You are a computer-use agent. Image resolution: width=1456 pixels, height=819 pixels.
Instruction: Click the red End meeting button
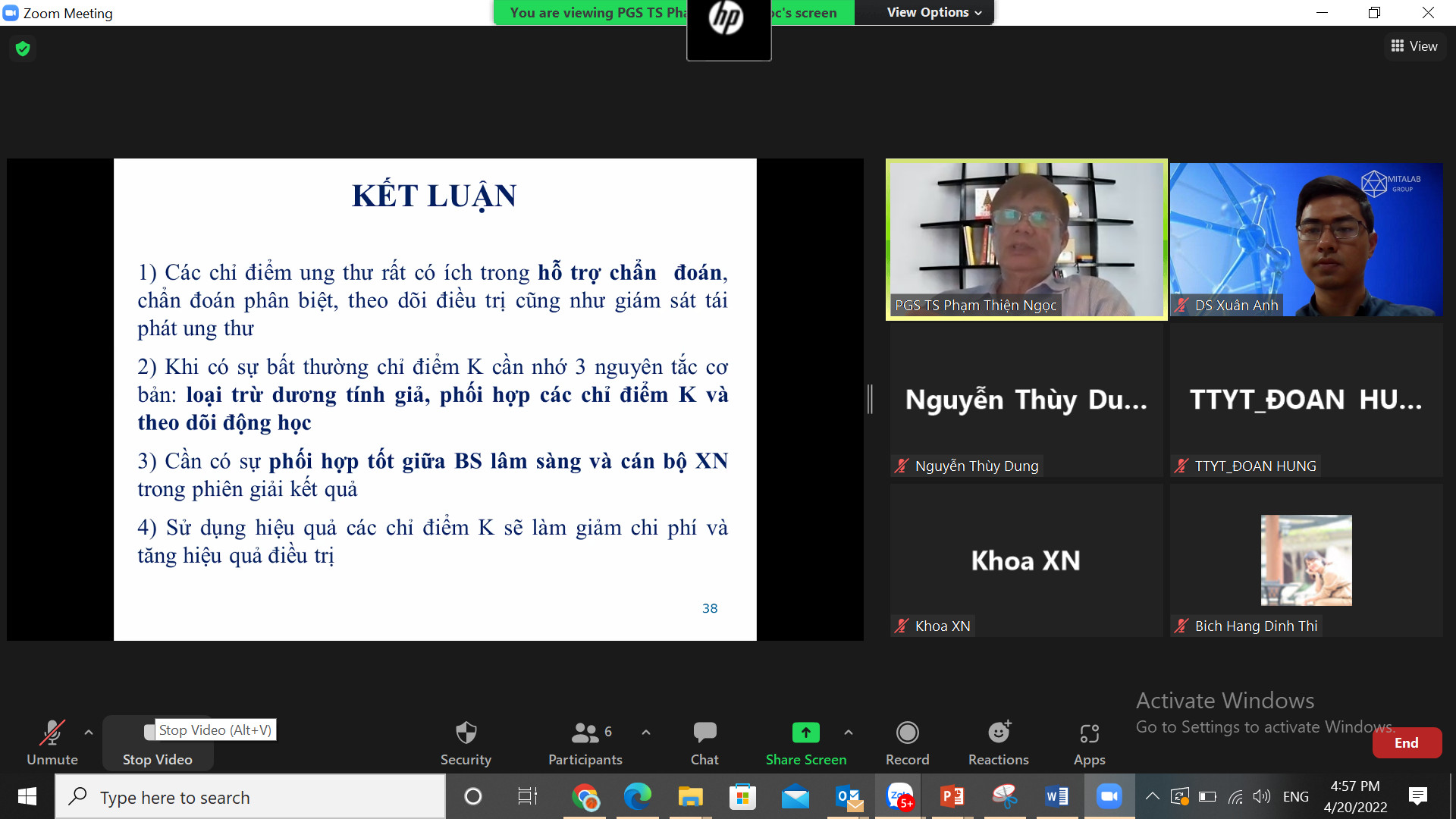1407,743
